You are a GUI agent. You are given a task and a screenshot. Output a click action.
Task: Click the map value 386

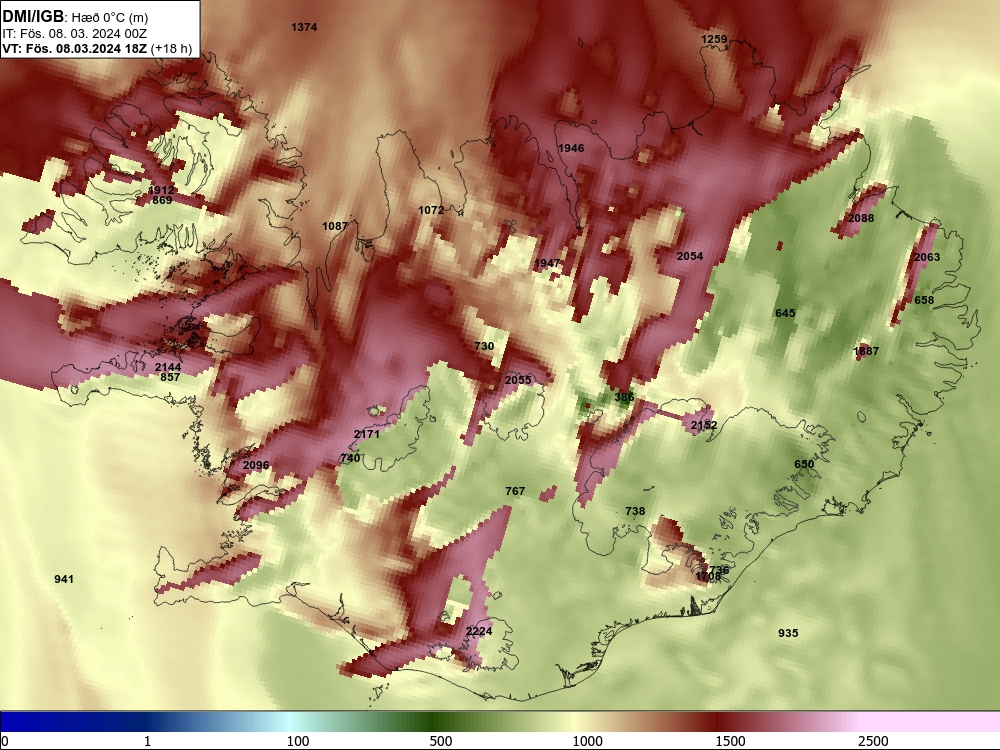(x=624, y=397)
